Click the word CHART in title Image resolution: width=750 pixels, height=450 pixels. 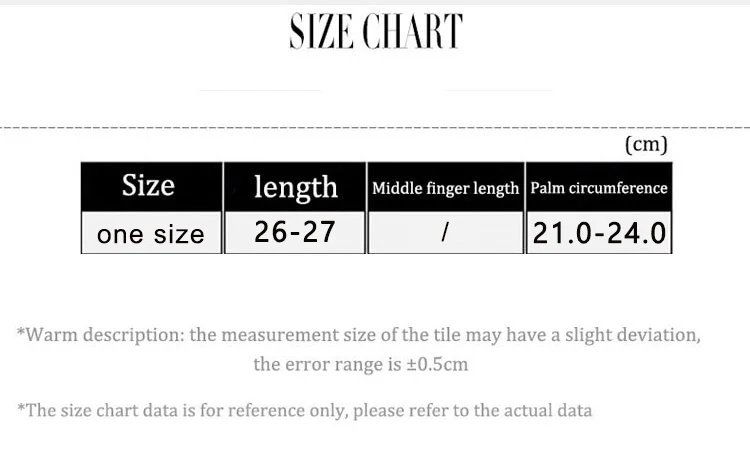(x=413, y=32)
